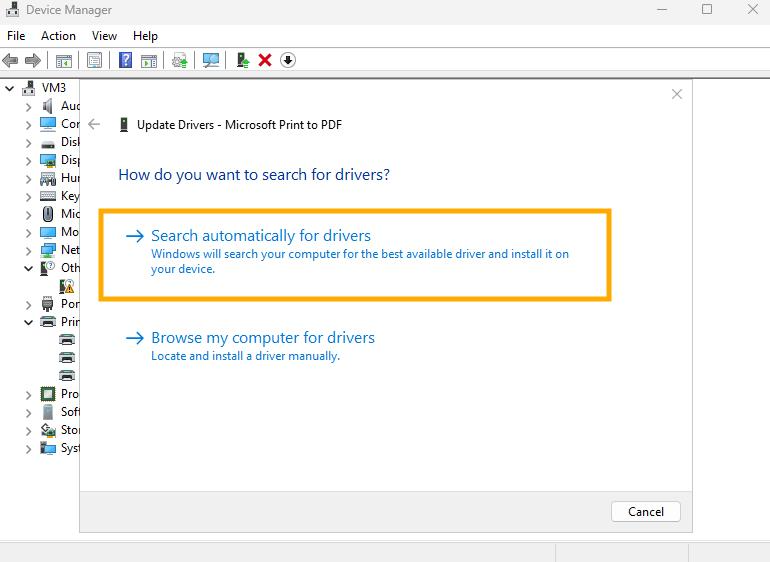This screenshot has width=770, height=562.
Task: Expand the Disk drives chevron
Action: tap(28, 143)
